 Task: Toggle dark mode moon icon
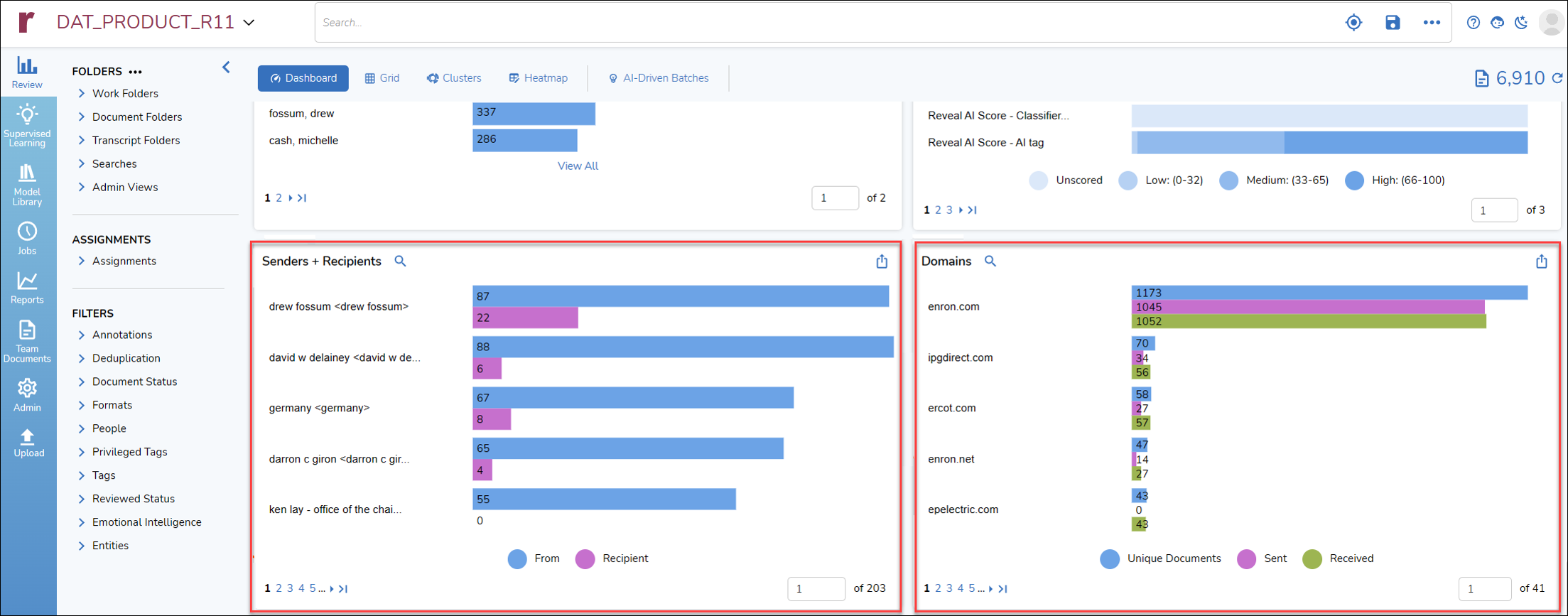pyautogui.click(x=1521, y=23)
